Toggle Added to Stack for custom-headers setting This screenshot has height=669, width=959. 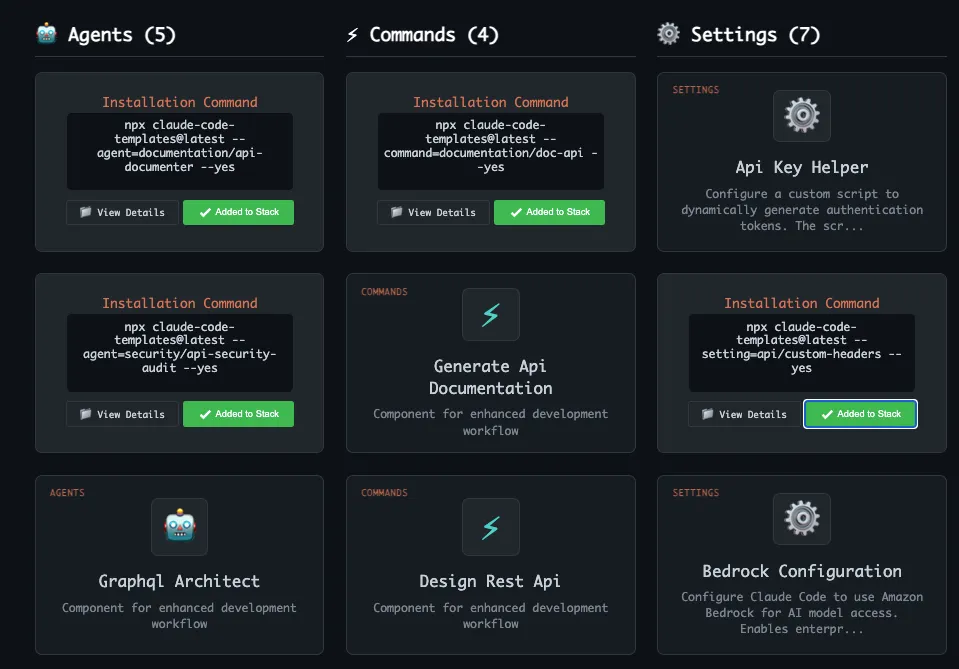coord(860,414)
